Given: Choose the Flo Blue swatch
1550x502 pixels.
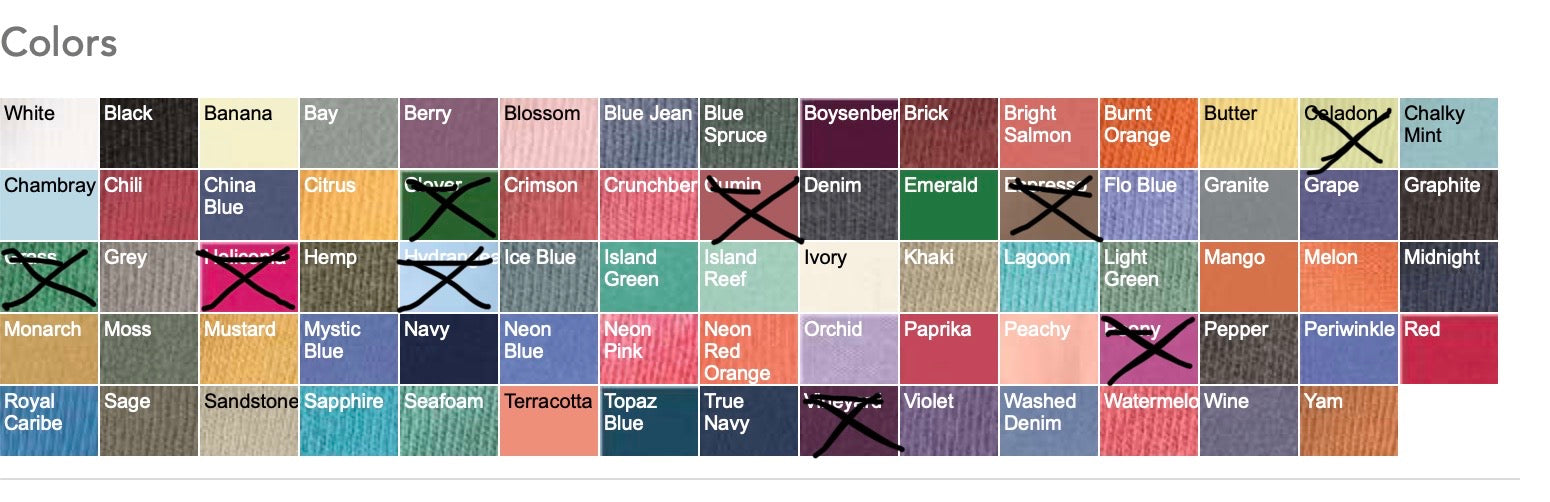Looking at the screenshot, I should 1149,205.
